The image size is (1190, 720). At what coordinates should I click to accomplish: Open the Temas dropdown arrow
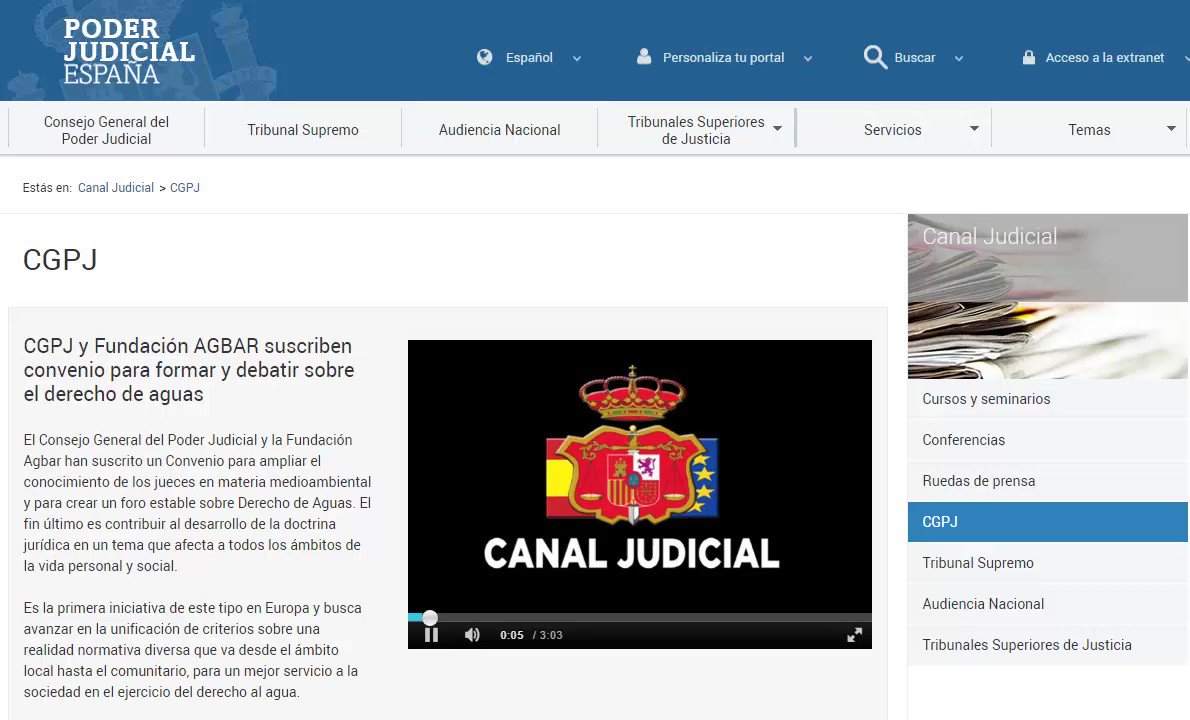[1171, 129]
